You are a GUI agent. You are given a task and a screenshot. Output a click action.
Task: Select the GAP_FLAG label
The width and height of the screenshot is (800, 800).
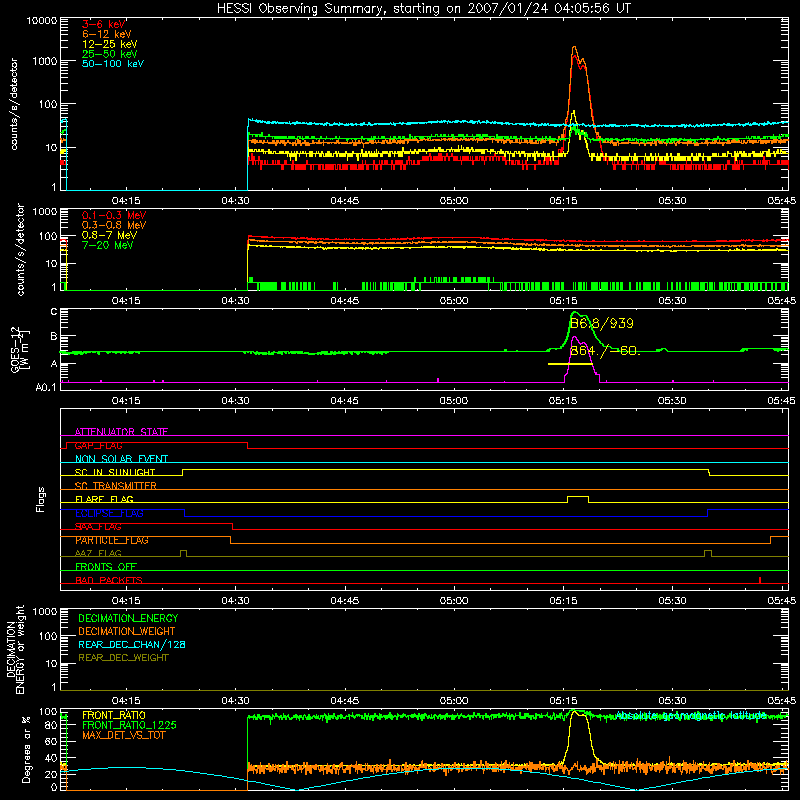[x=98, y=445]
